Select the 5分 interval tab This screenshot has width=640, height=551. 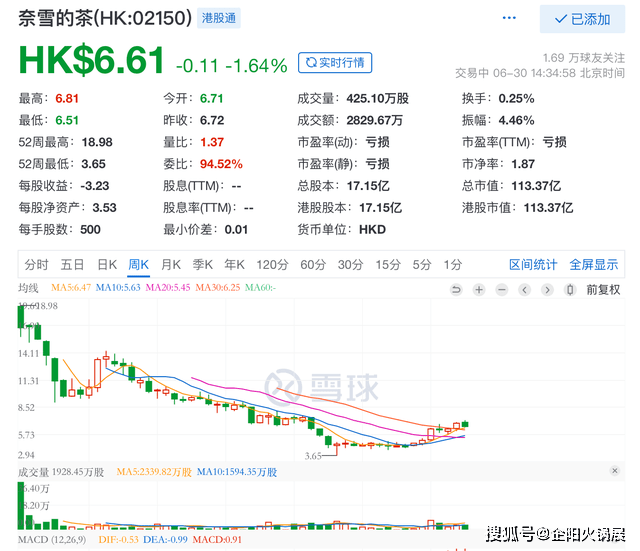[422, 264]
